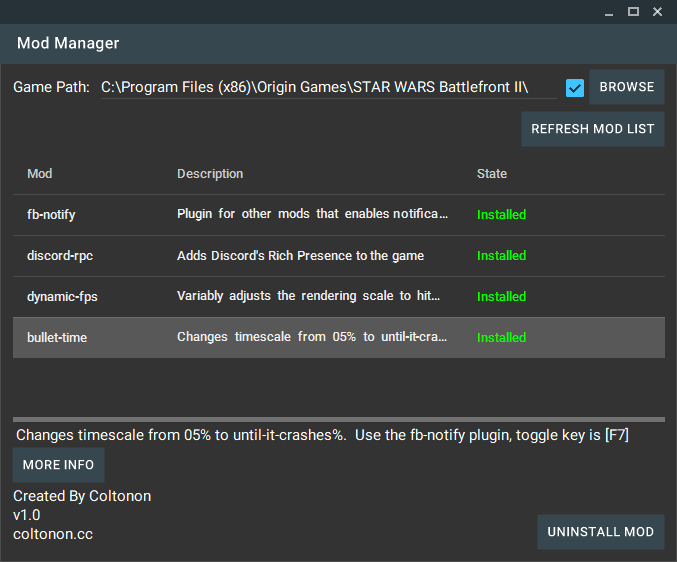Toggle the checkbox beside the game path
This screenshot has width=677, height=562.
tap(575, 88)
